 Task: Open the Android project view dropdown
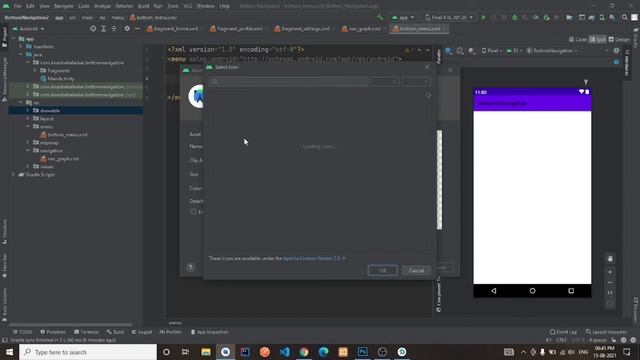click(x=29, y=29)
